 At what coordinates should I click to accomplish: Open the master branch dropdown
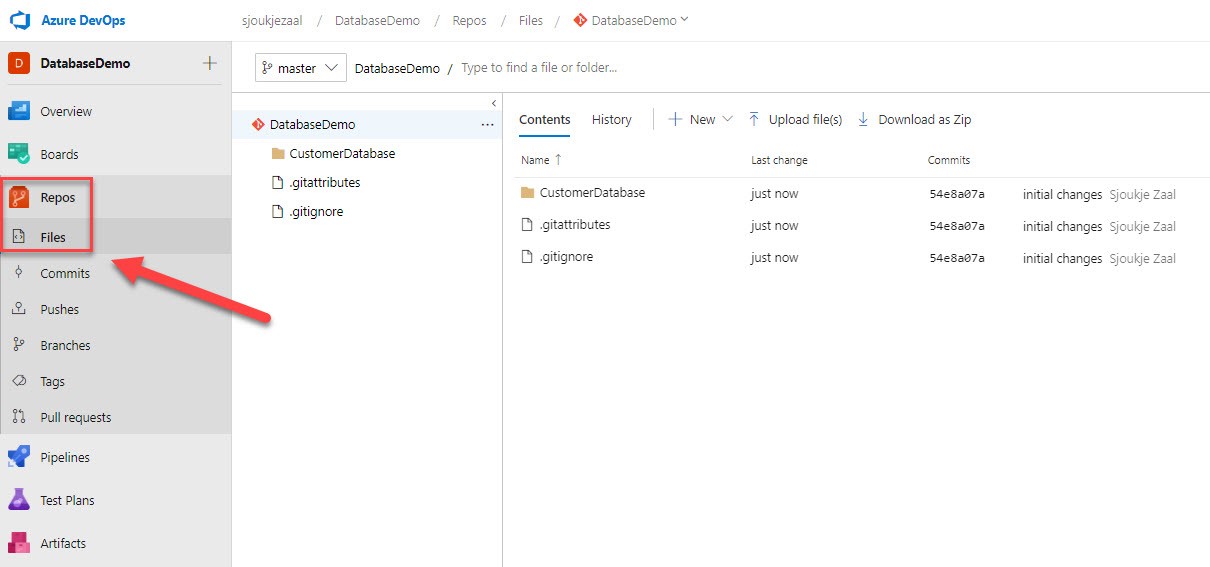(x=301, y=68)
